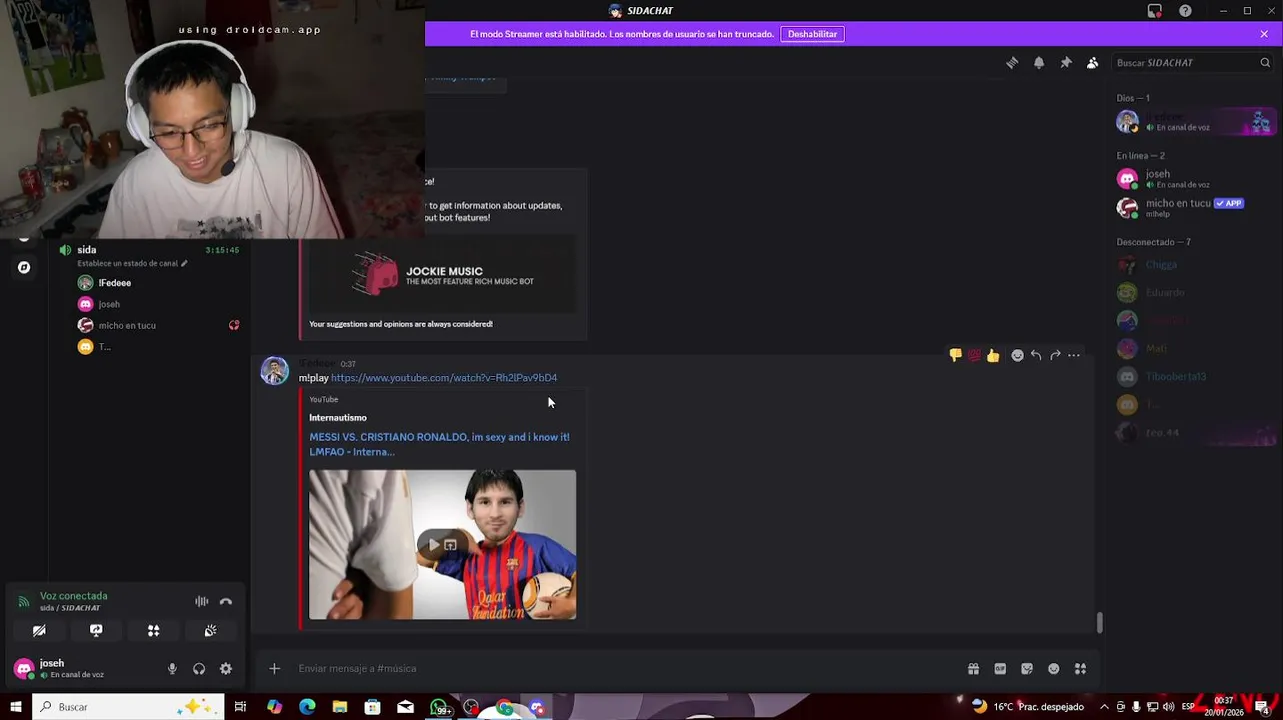Open offline member Tiboaberta13

(x=1194, y=377)
